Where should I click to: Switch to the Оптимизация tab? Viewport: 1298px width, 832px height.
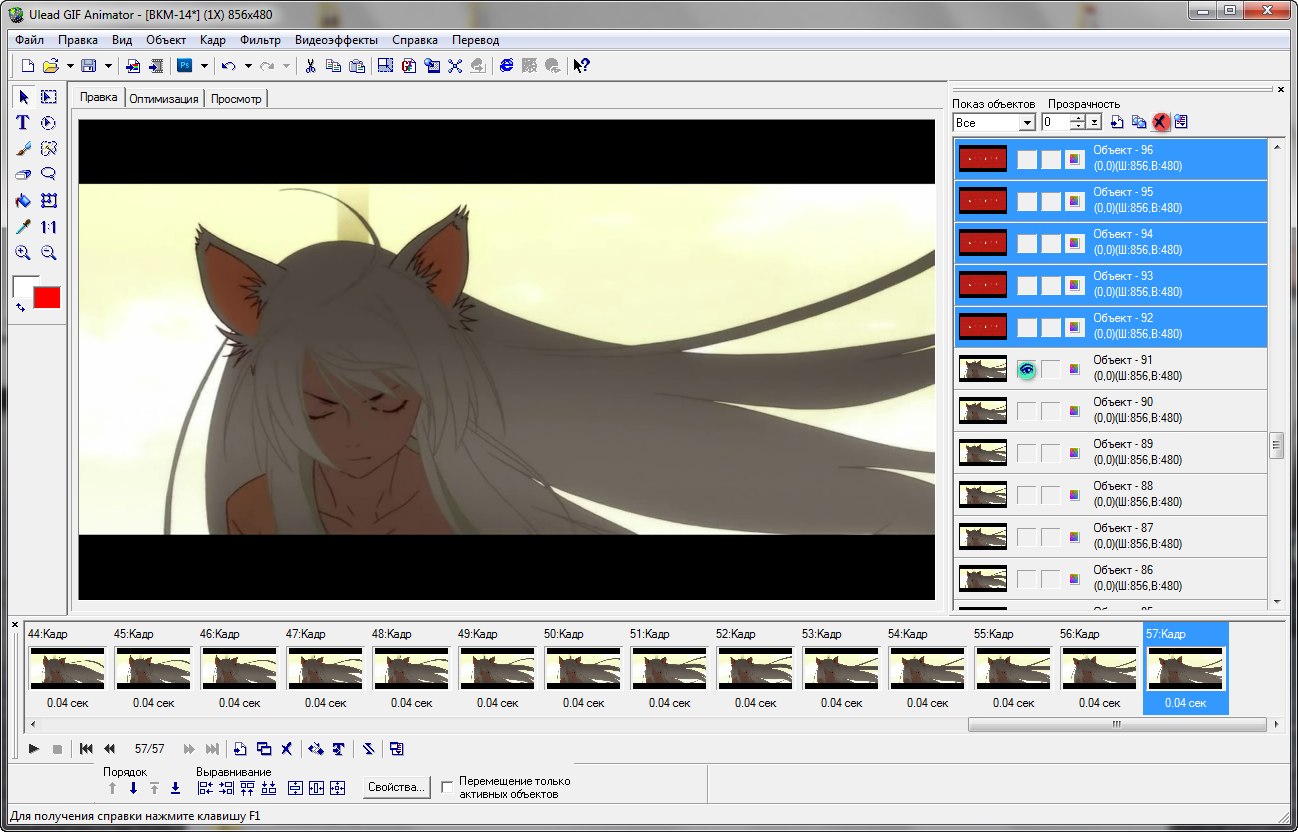click(x=164, y=99)
